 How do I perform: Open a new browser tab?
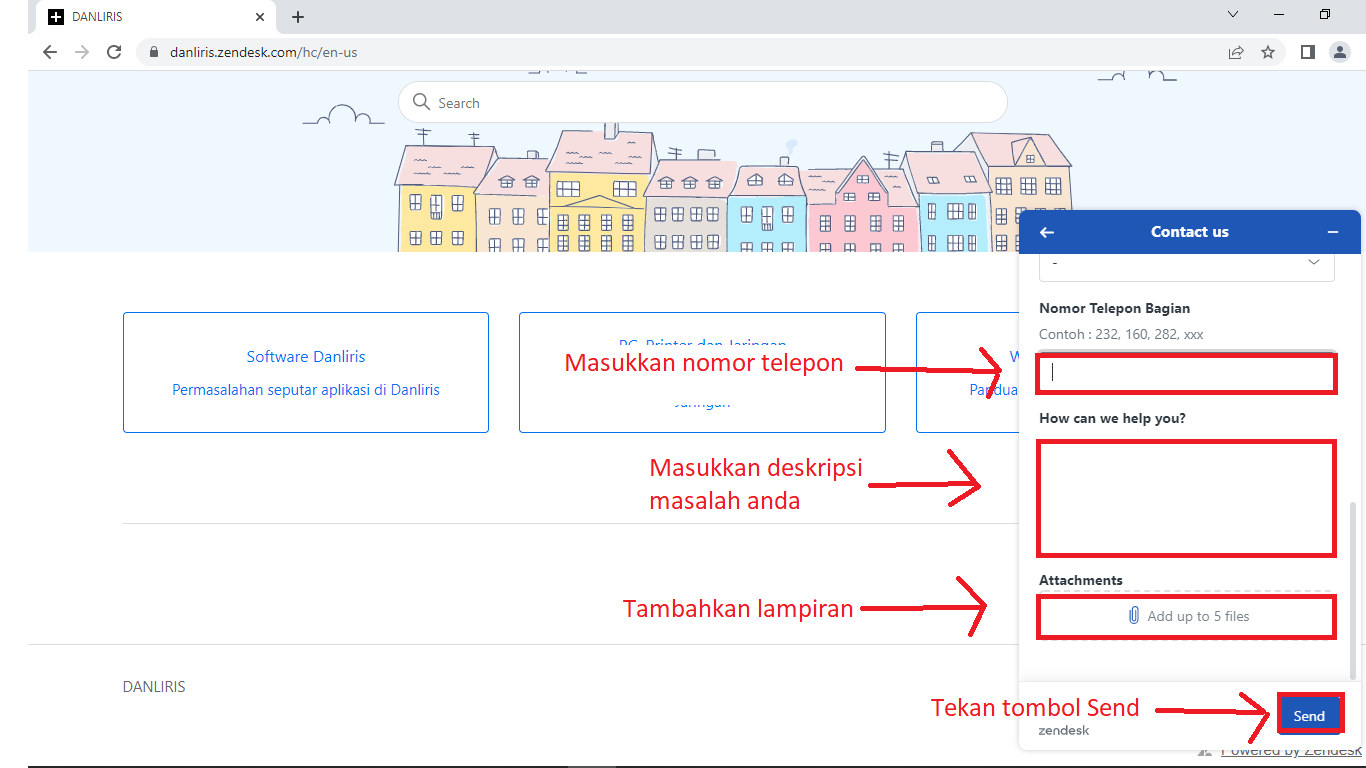297,16
